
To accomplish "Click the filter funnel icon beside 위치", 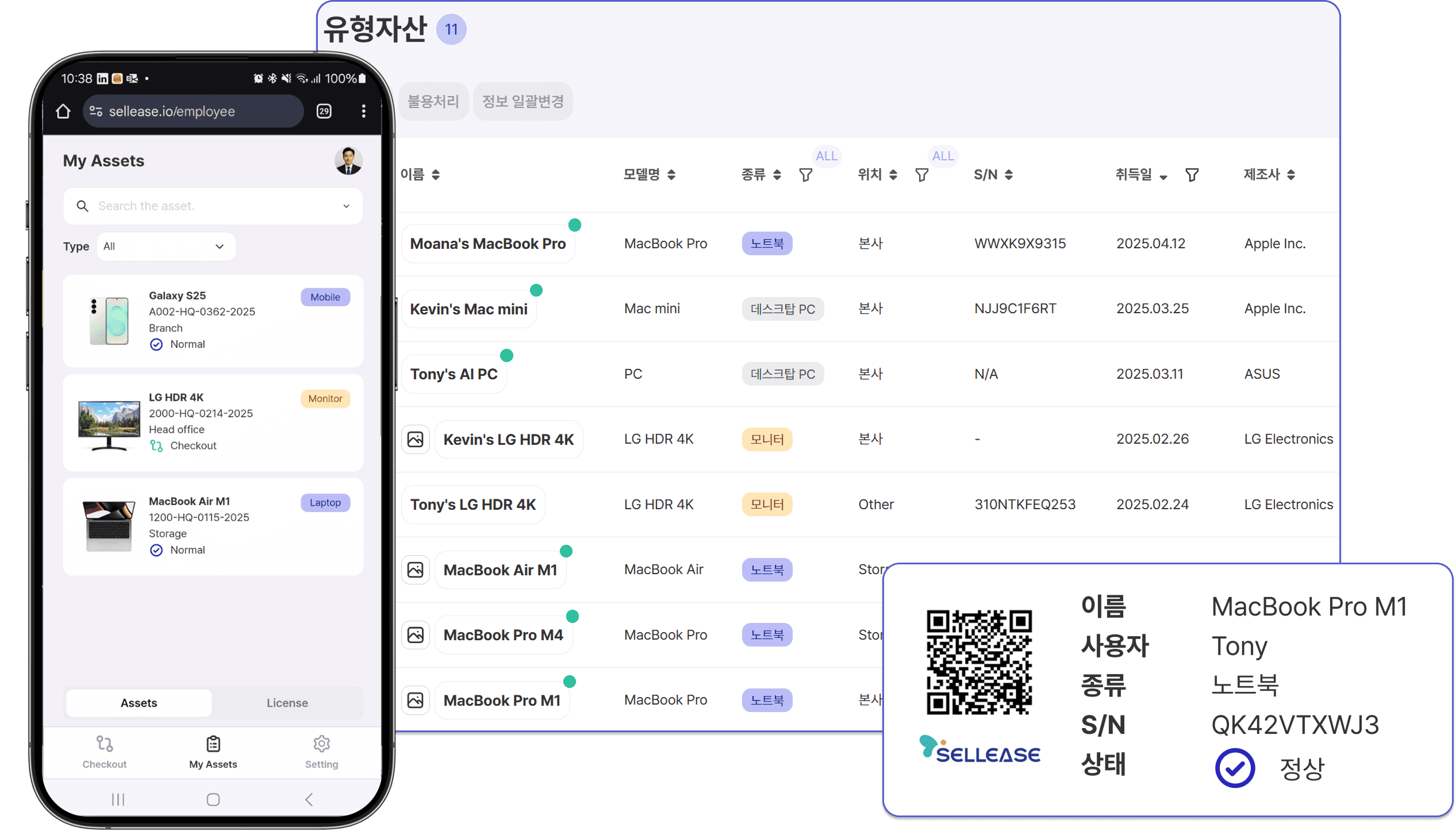I will tap(922, 175).
